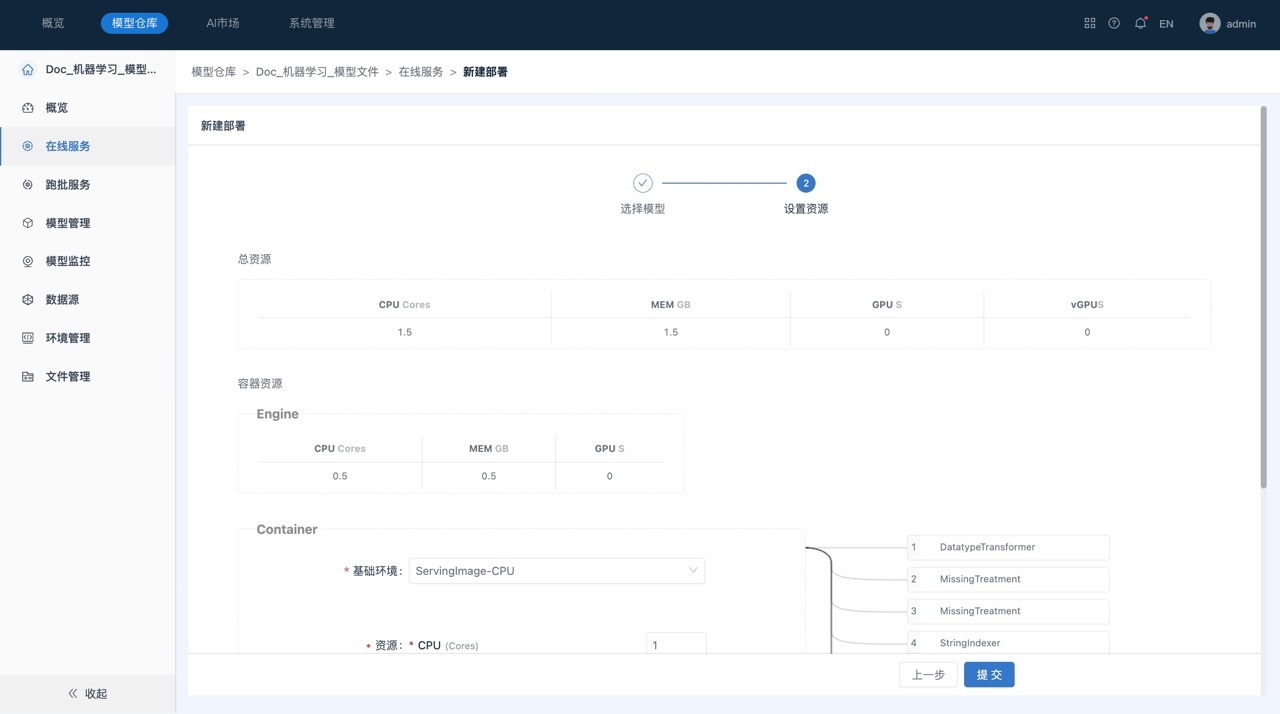The image size is (1280, 714).
Task: Click the grid apps icon in header
Action: click(x=1090, y=23)
